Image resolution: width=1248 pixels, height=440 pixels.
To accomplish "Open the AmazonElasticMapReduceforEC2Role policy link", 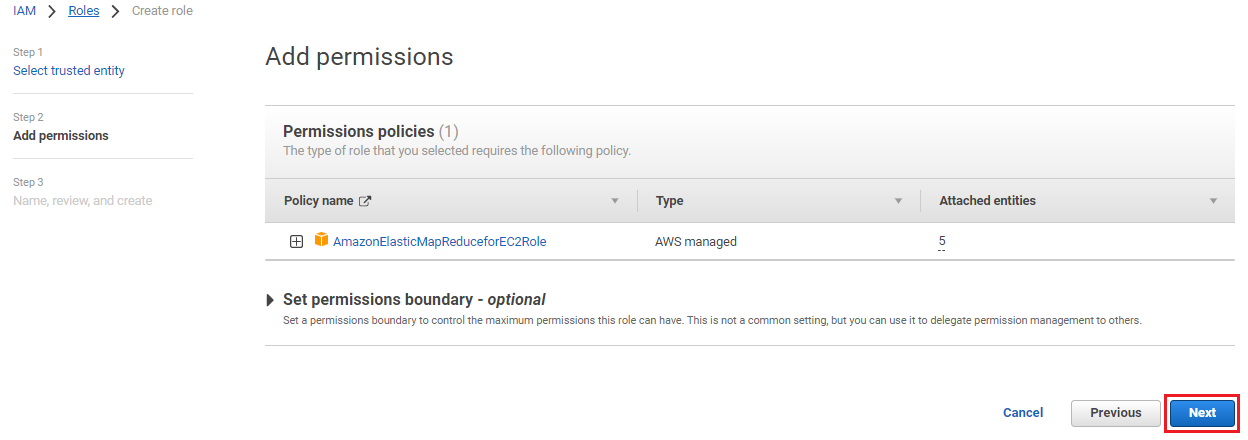I will click(x=440, y=241).
